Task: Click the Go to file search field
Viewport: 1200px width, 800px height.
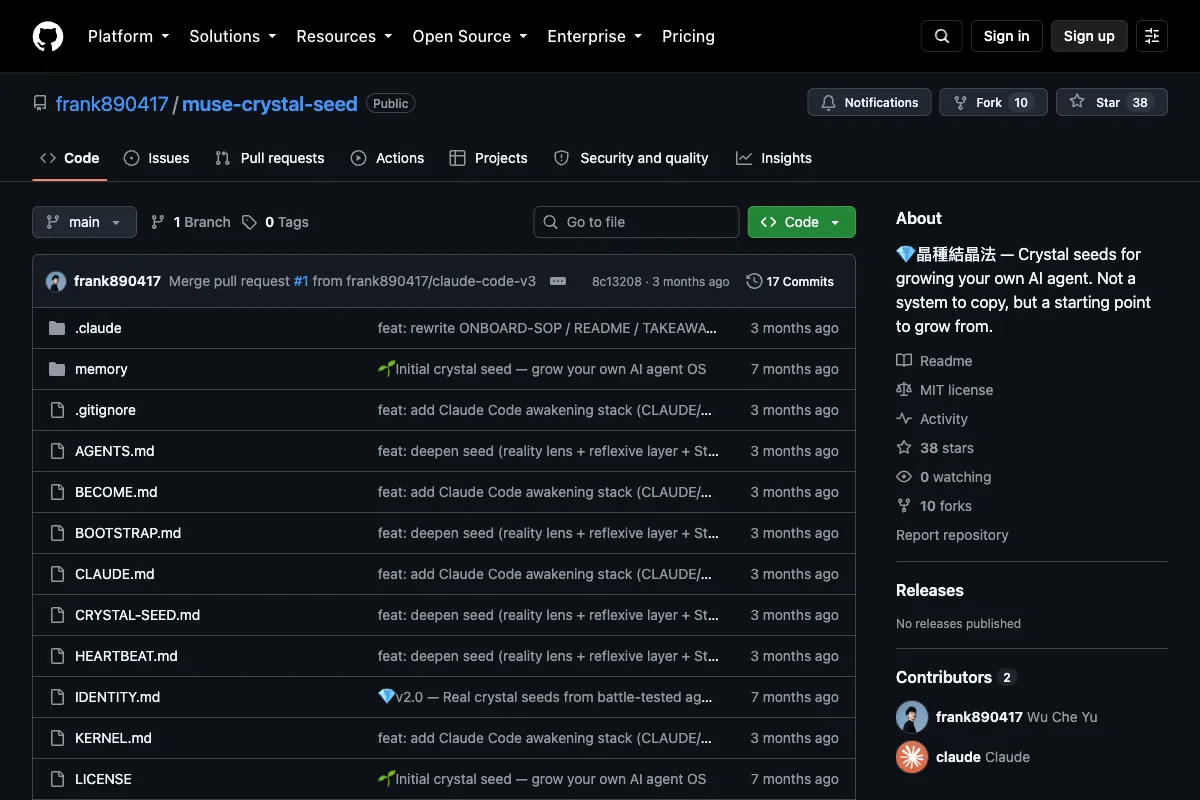Action: (636, 222)
